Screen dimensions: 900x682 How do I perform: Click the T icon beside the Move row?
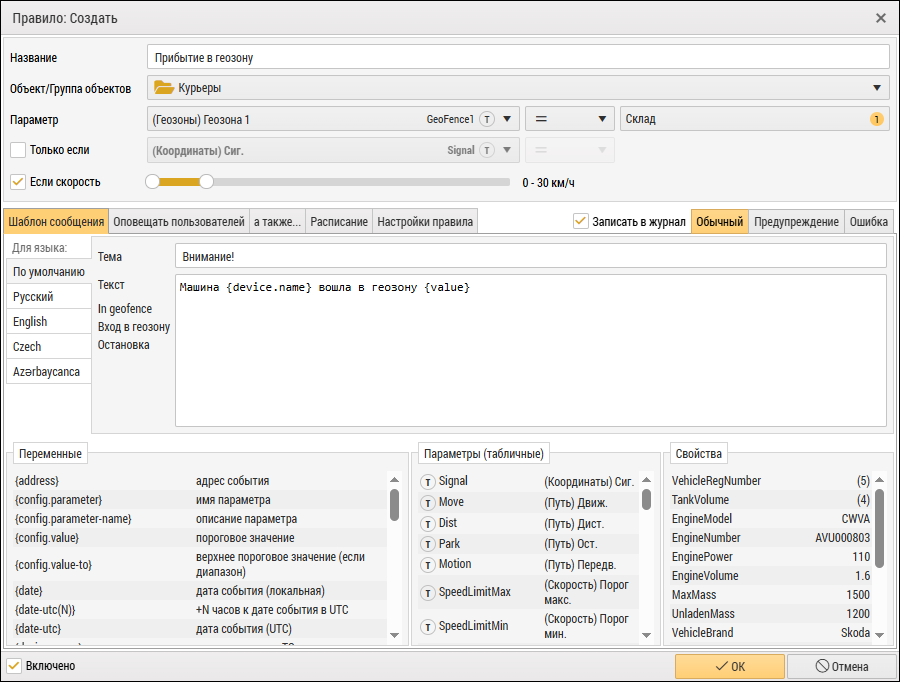[427, 502]
